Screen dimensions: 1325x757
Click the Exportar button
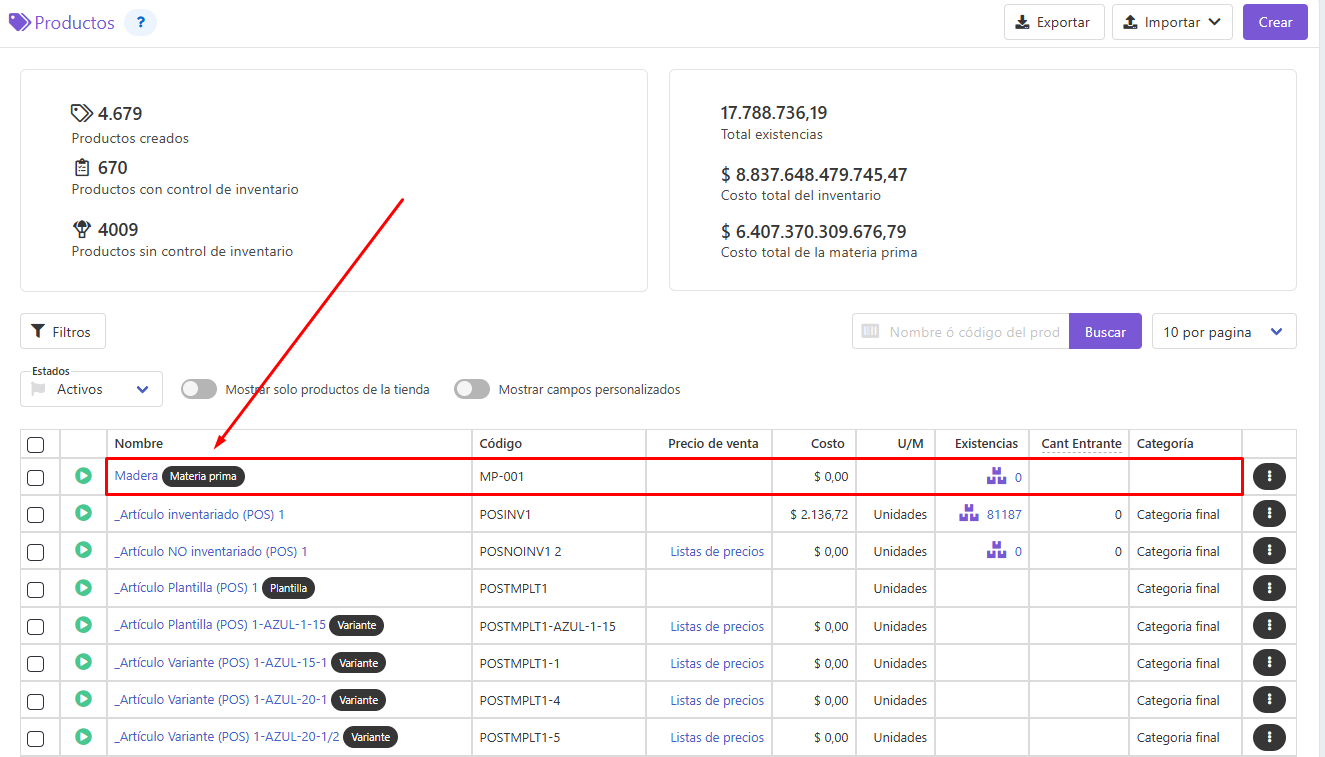(1054, 22)
